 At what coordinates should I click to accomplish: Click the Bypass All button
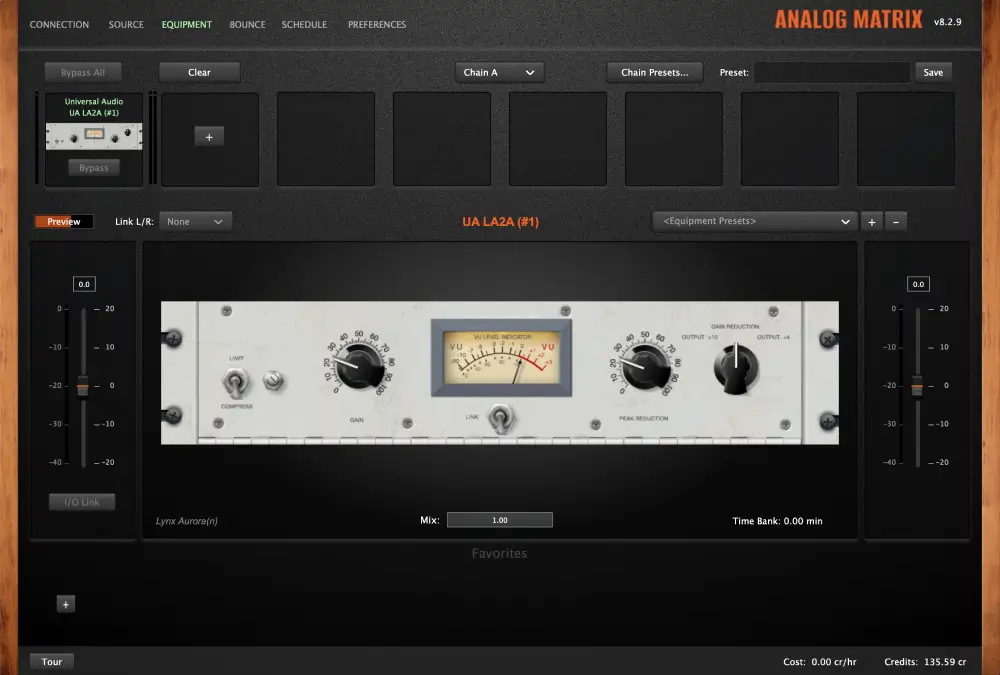pyautogui.click(x=83, y=72)
